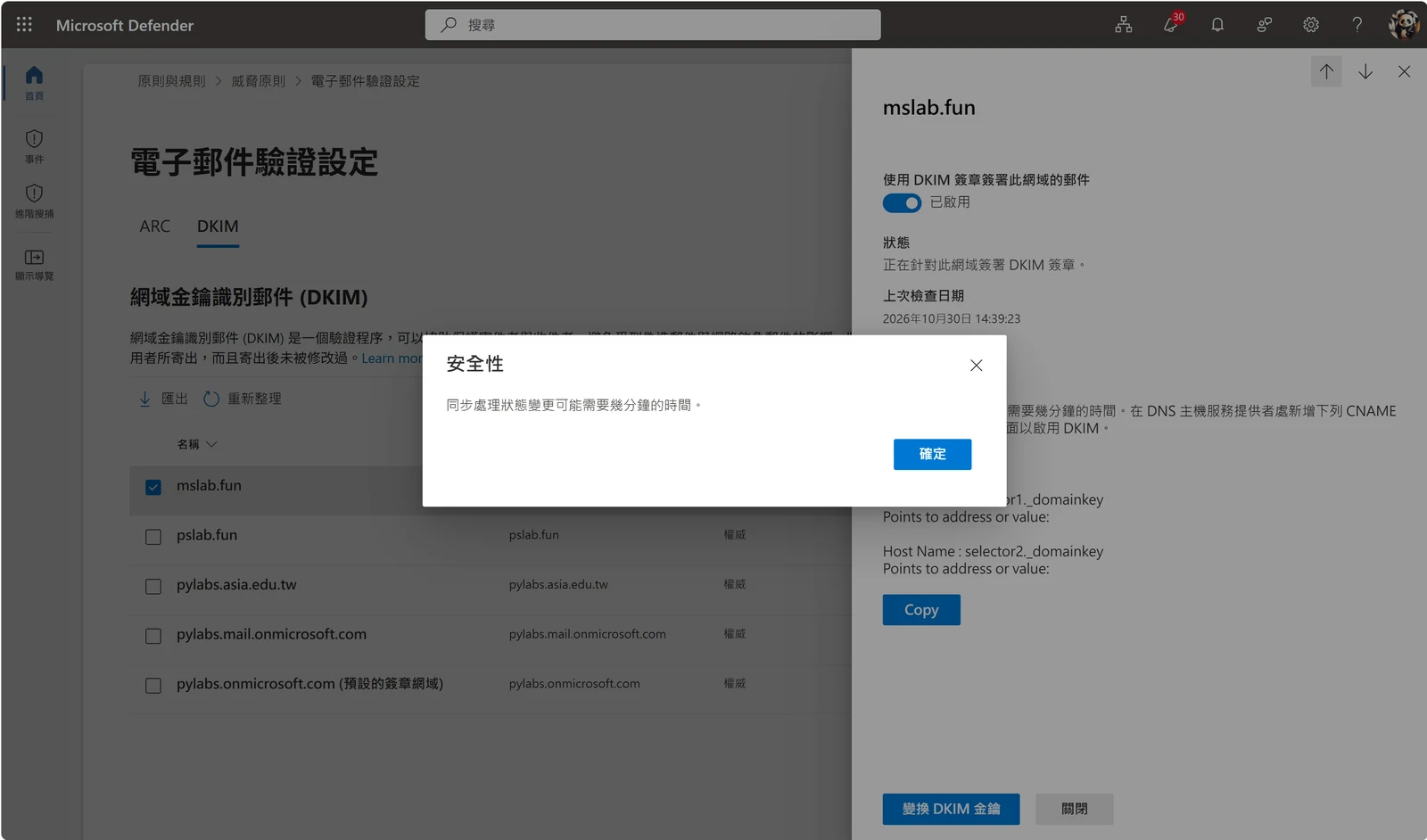The image size is (1427, 840).
Task: Close the 安全性 dialog with X
Action: 977,366
